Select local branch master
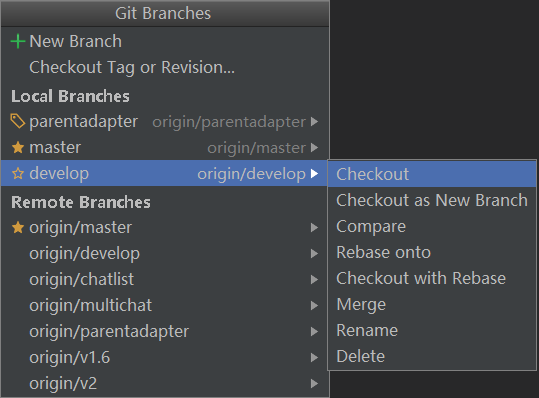Image resolution: width=539 pixels, height=398 pixels. 55,147
